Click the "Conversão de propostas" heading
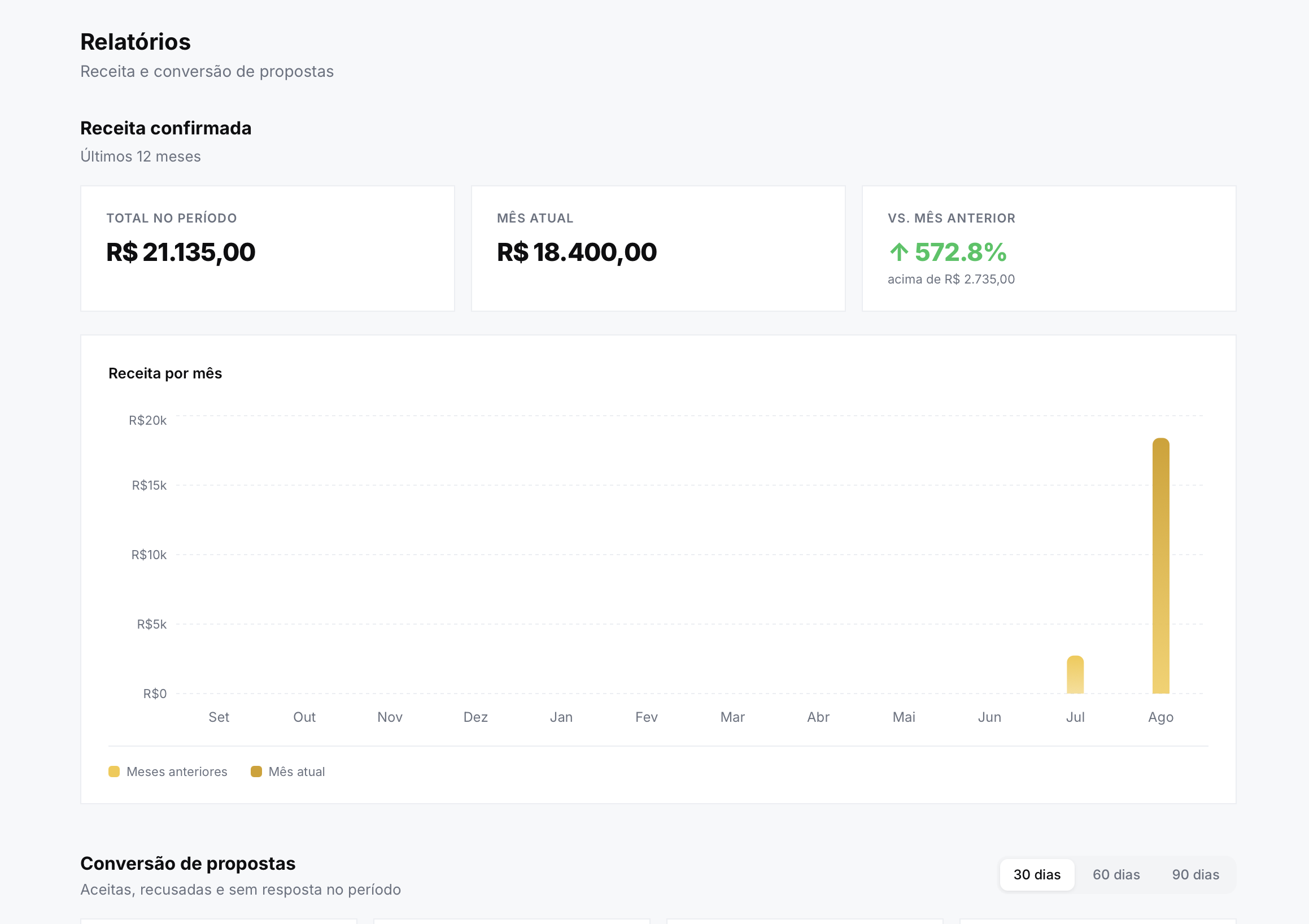 188,864
